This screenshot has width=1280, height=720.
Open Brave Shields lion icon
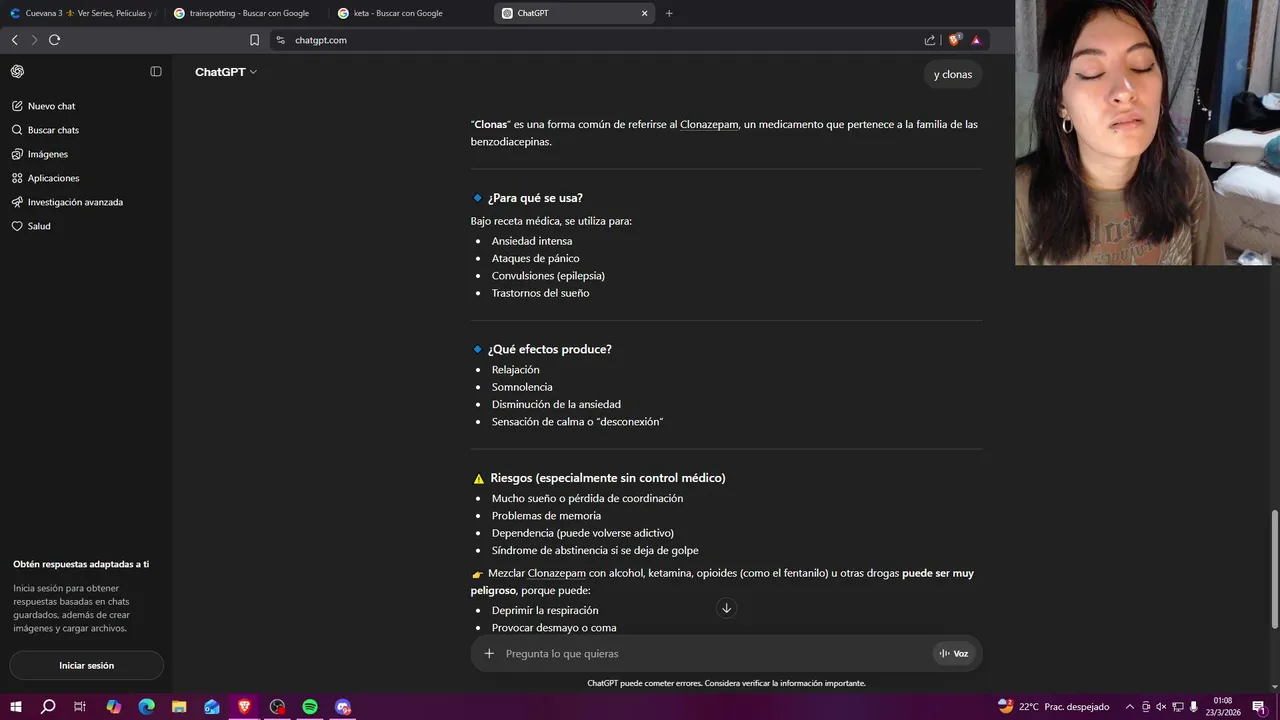(x=954, y=40)
